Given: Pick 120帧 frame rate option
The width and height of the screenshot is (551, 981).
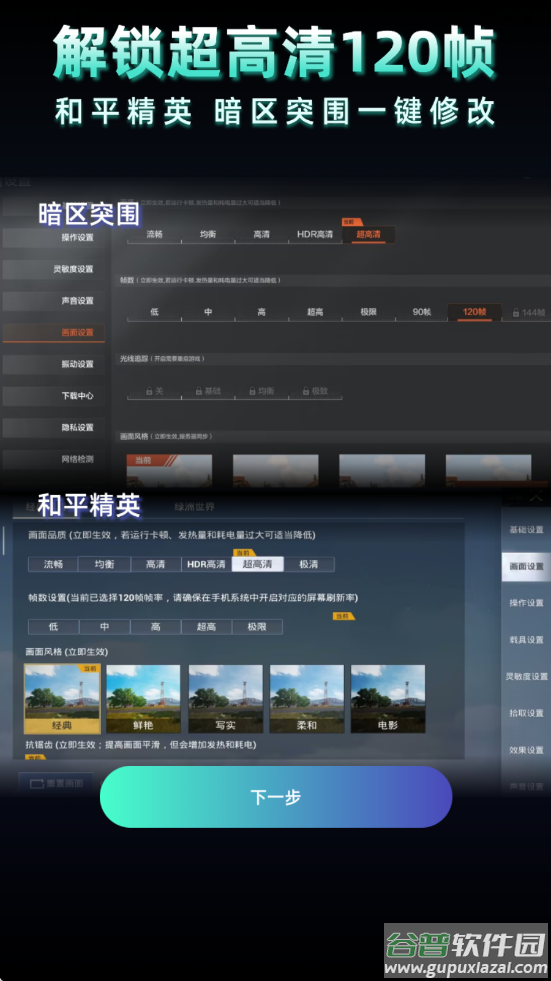Looking at the screenshot, I should point(475,312).
